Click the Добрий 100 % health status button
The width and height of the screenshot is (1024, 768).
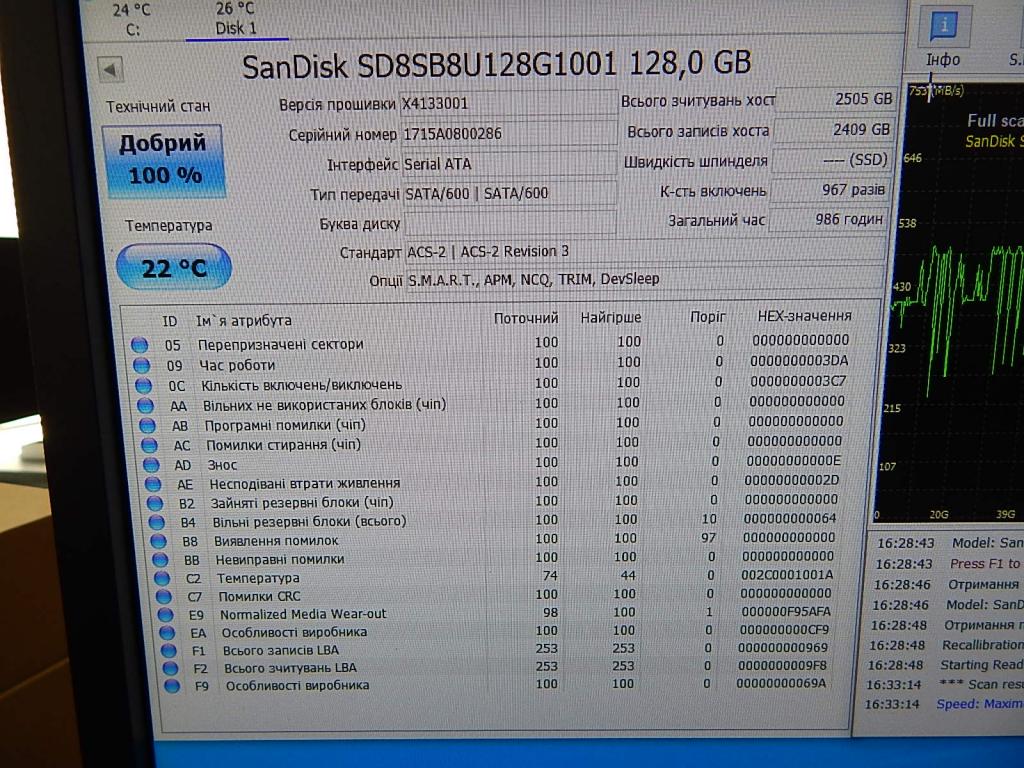(164, 161)
